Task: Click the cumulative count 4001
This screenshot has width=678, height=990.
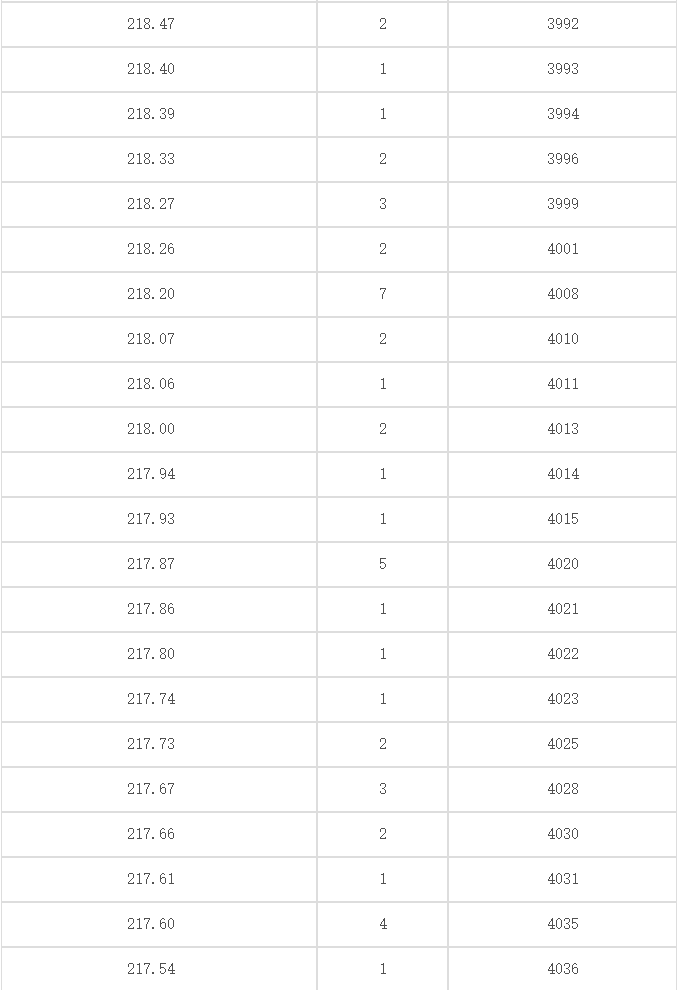Action: (x=562, y=249)
